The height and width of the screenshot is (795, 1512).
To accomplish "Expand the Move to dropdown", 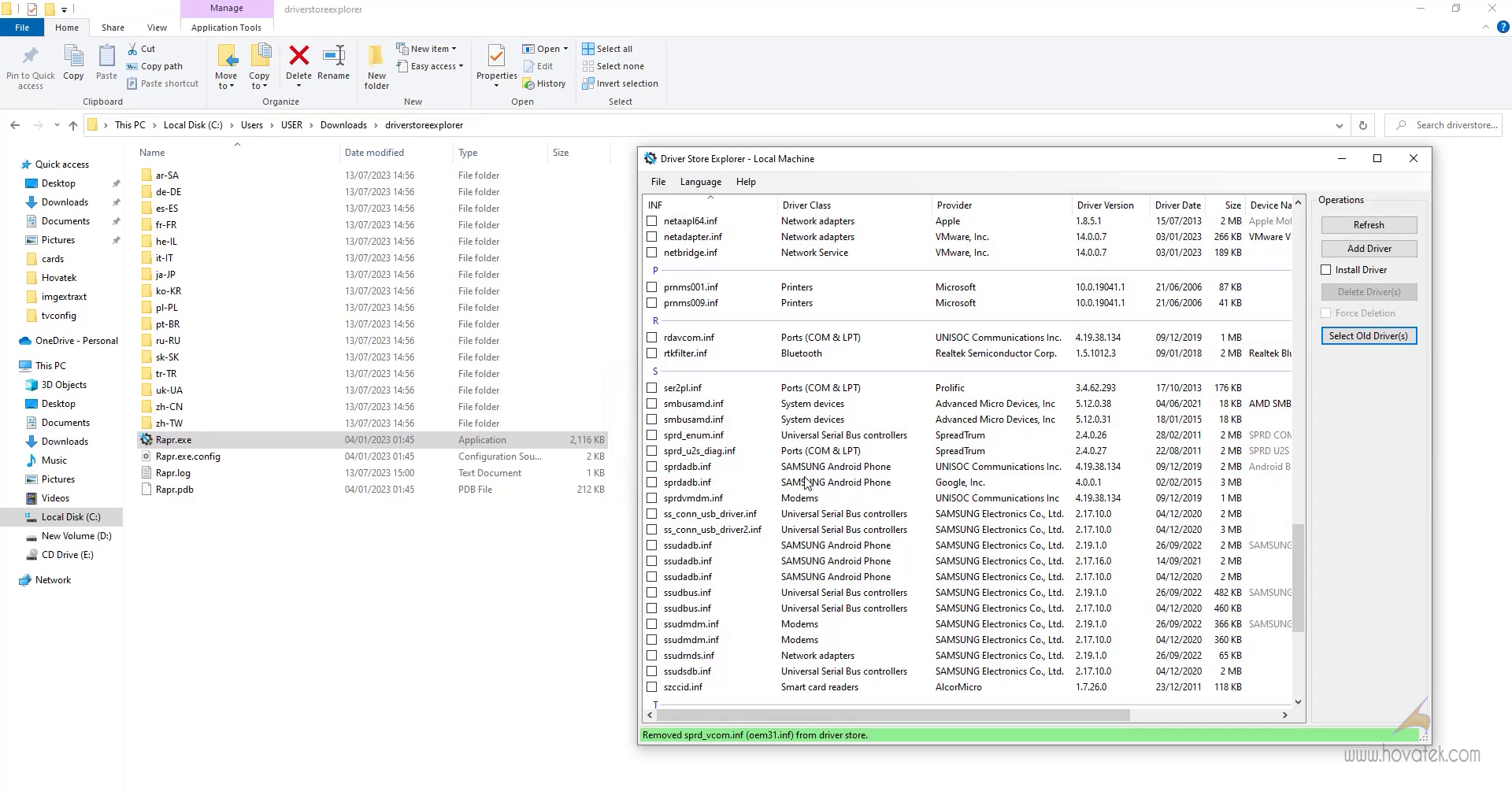I will tap(226, 82).
